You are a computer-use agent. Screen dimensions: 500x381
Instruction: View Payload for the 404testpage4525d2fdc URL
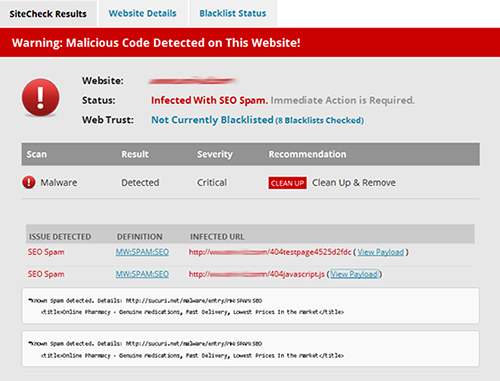(381, 252)
